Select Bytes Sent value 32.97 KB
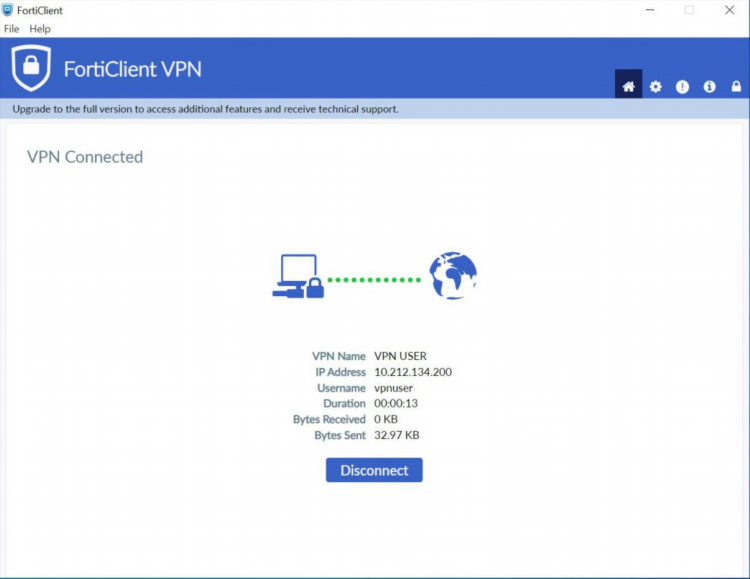This screenshot has width=750, height=579. 397,435
